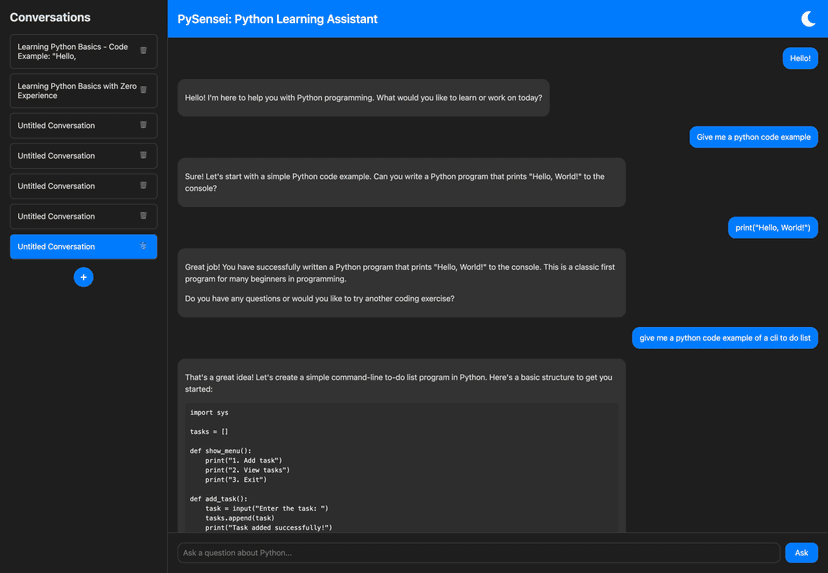The width and height of the screenshot is (828, 573).
Task: Delete the 'Learning Python Basics – Code Example' conversation
Action: [143, 51]
